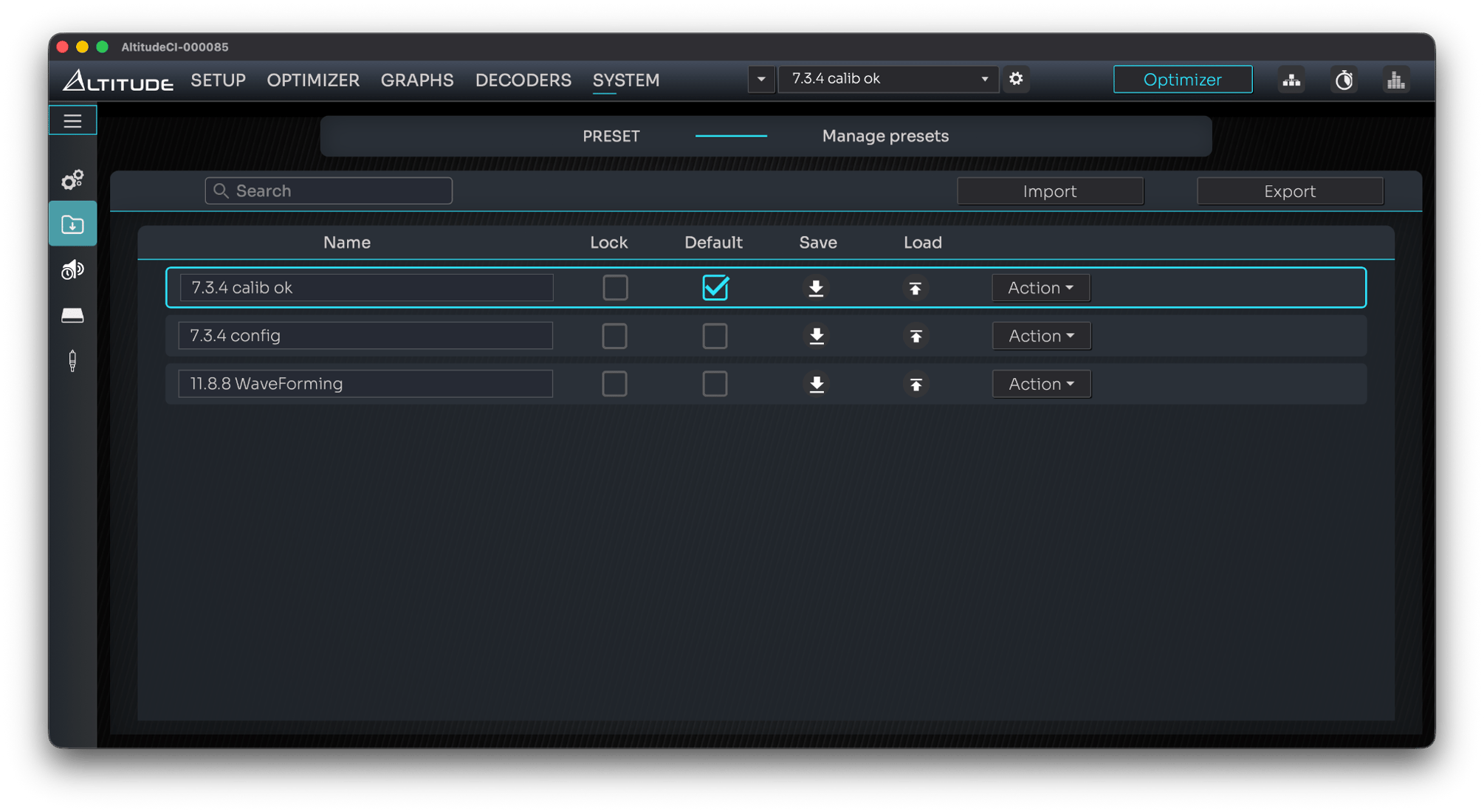Set 11.8.8 WaveForming as default
This screenshot has width=1484, height=812.
coord(715,384)
